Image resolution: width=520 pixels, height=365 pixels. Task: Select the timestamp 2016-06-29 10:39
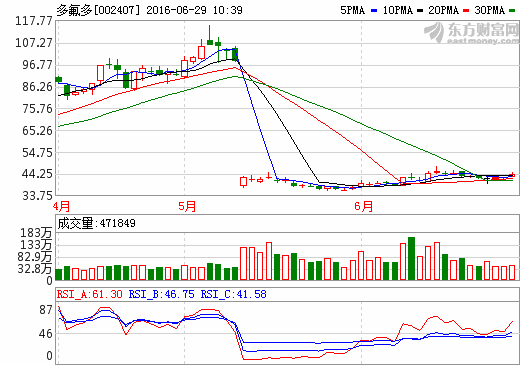pos(195,10)
